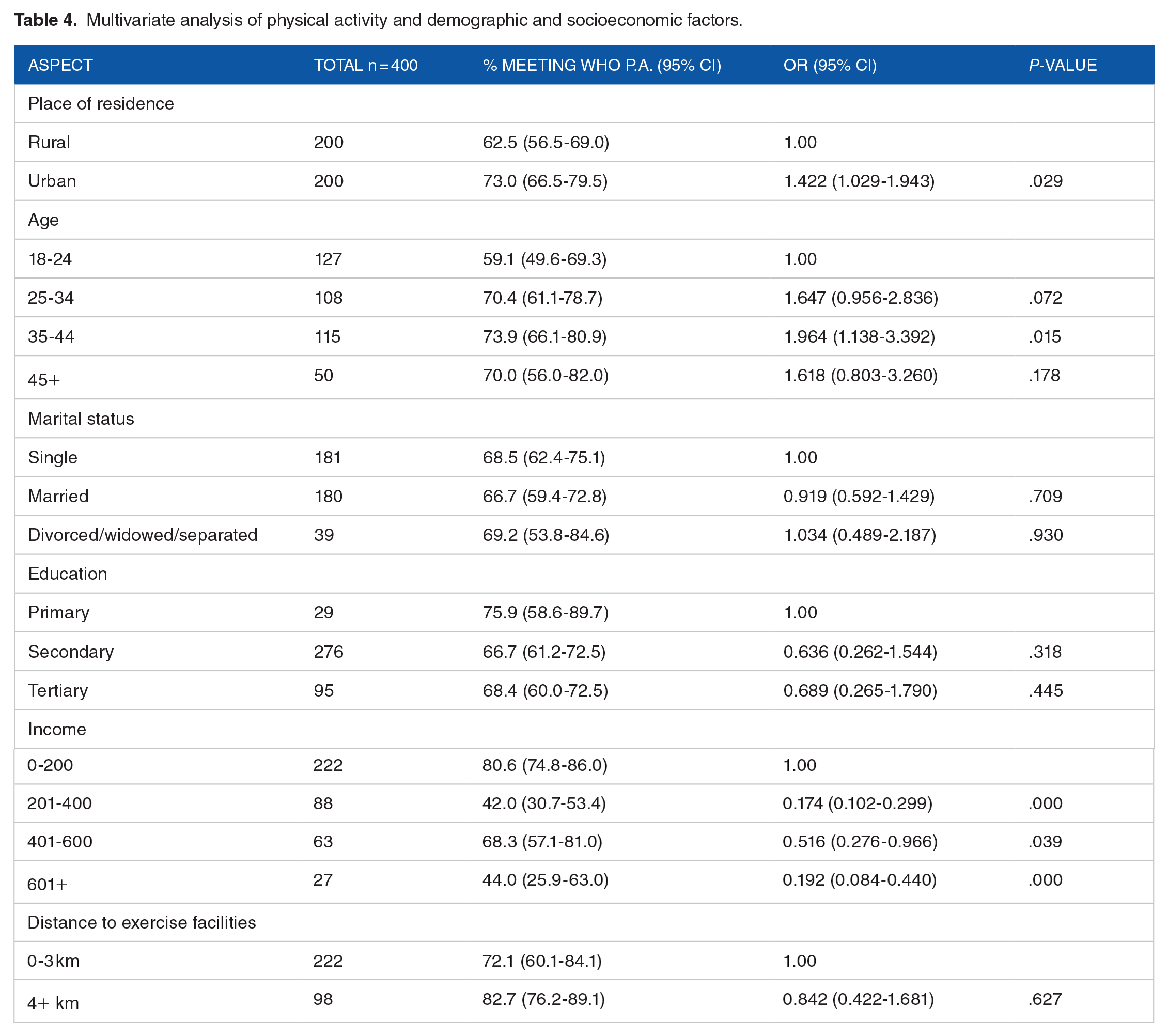This screenshot has height=1036, width=1168.
Task: Click the Urban row label
Action: pos(52,181)
